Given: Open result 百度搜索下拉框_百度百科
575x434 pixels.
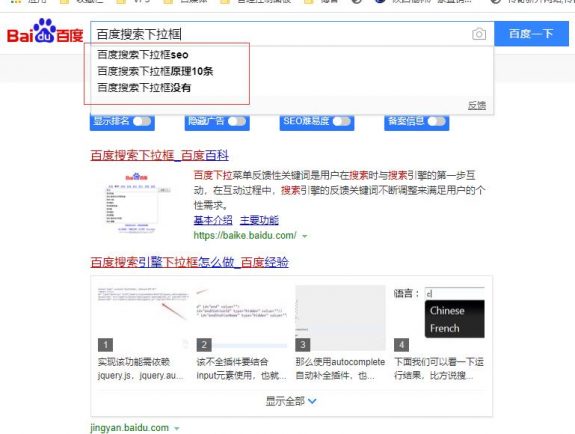Looking at the screenshot, I should click(160, 155).
